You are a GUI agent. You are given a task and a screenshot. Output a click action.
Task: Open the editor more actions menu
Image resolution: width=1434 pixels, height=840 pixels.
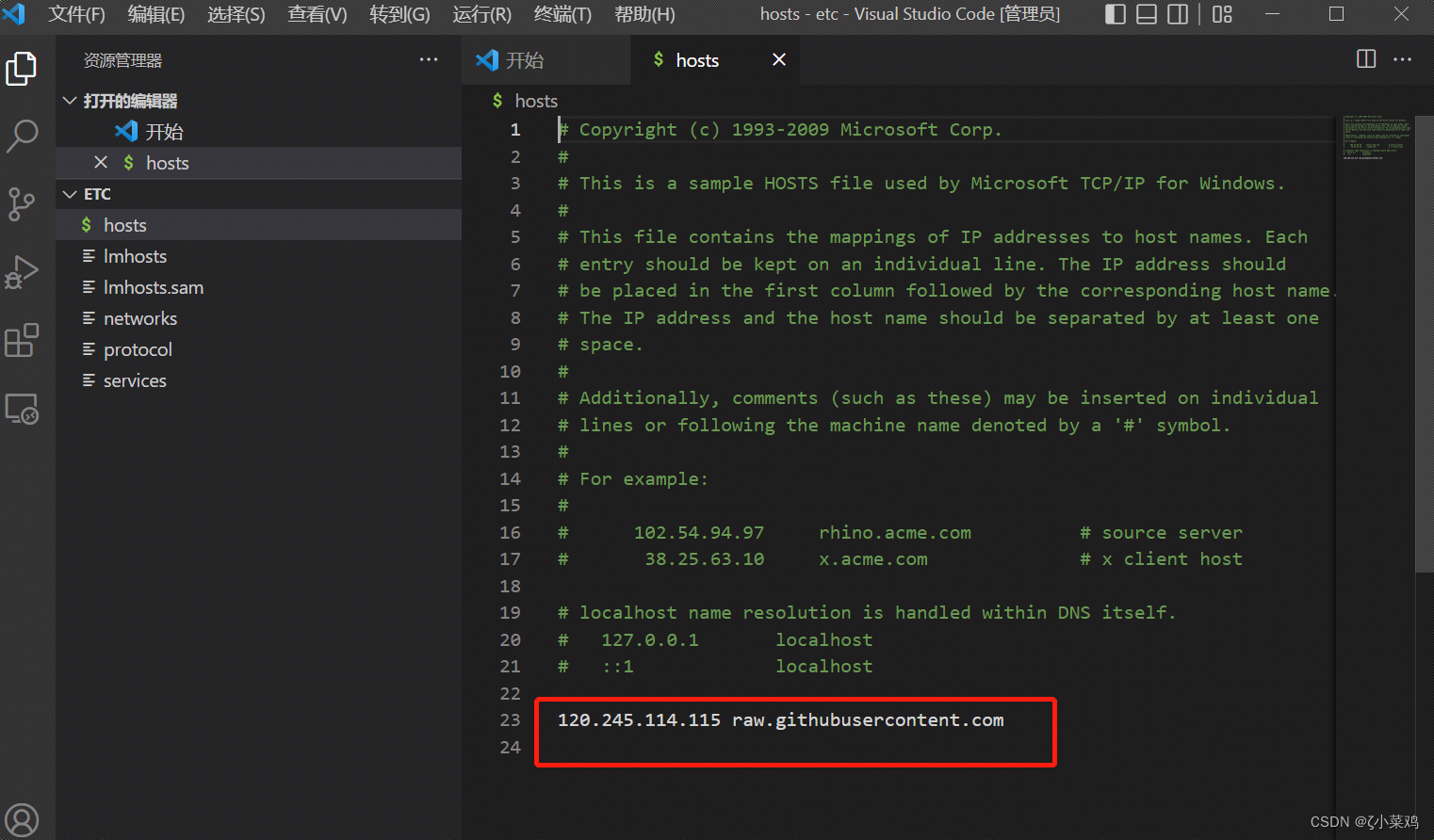click(1403, 59)
